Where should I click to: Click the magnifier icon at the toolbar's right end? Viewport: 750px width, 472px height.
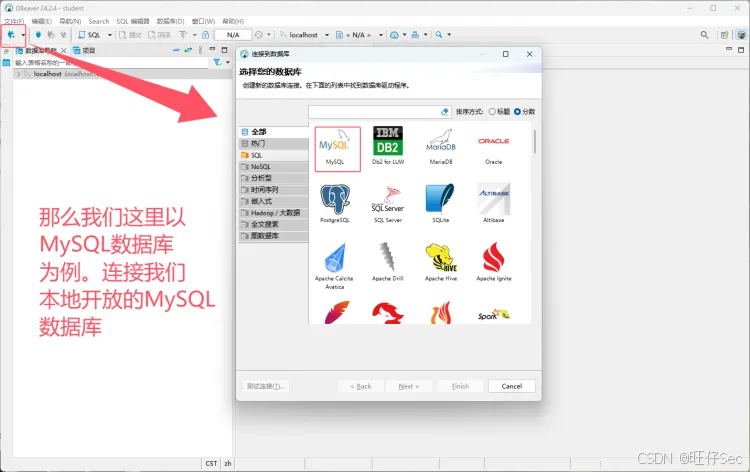click(x=704, y=35)
